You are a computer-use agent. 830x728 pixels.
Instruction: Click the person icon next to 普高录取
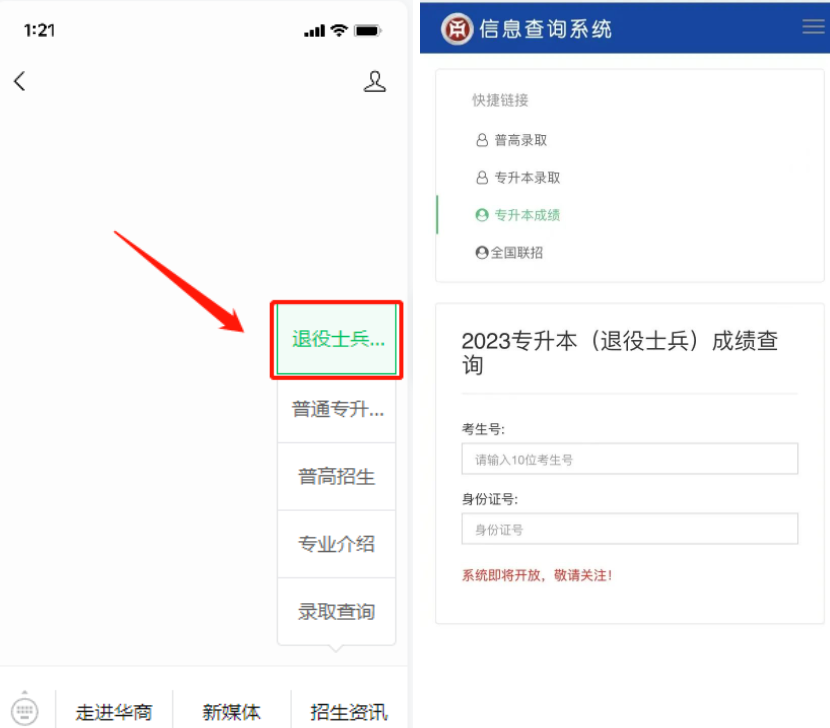[483, 141]
